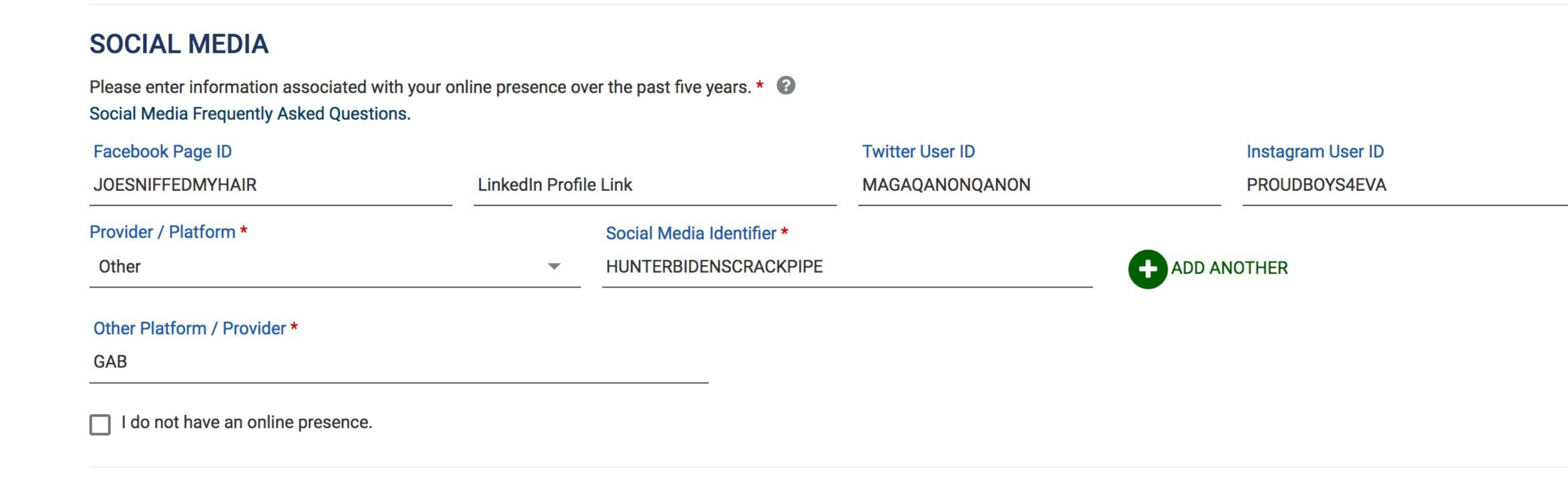Click the Instagram User ID input field
The width and height of the screenshot is (1568, 483).
pyautogui.click(x=1405, y=185)
